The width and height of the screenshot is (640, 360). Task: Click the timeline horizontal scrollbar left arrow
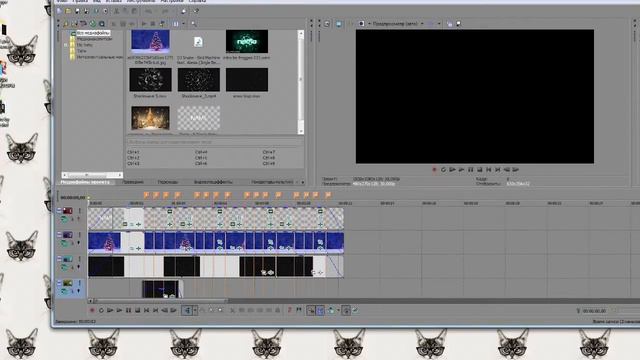(x=90, y=301)
